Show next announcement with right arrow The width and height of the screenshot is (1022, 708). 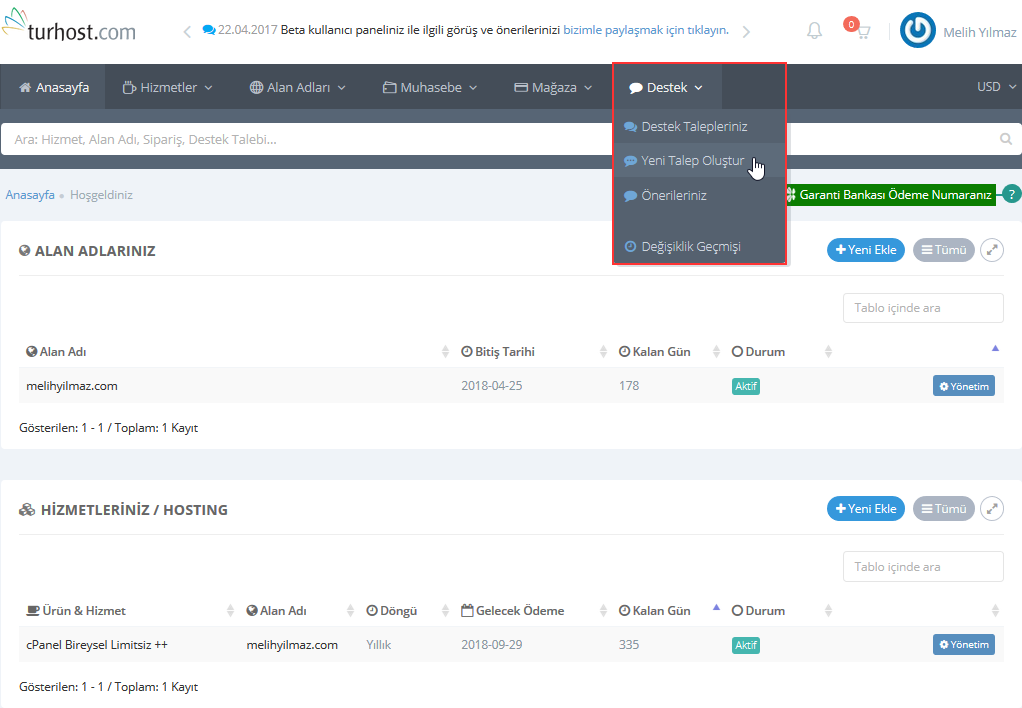pyautogui.click(x=746, y=31)
